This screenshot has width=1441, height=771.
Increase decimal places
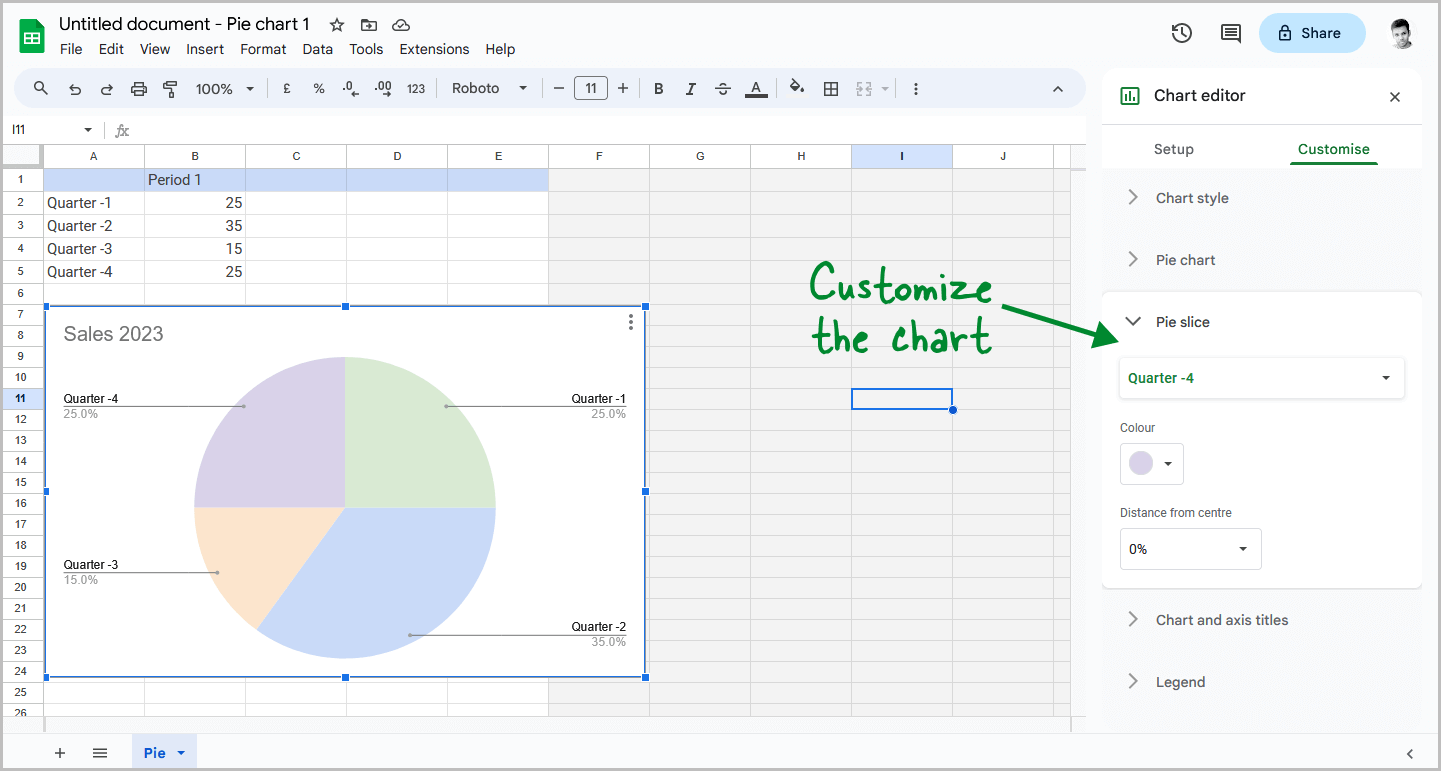click(383, 89)
